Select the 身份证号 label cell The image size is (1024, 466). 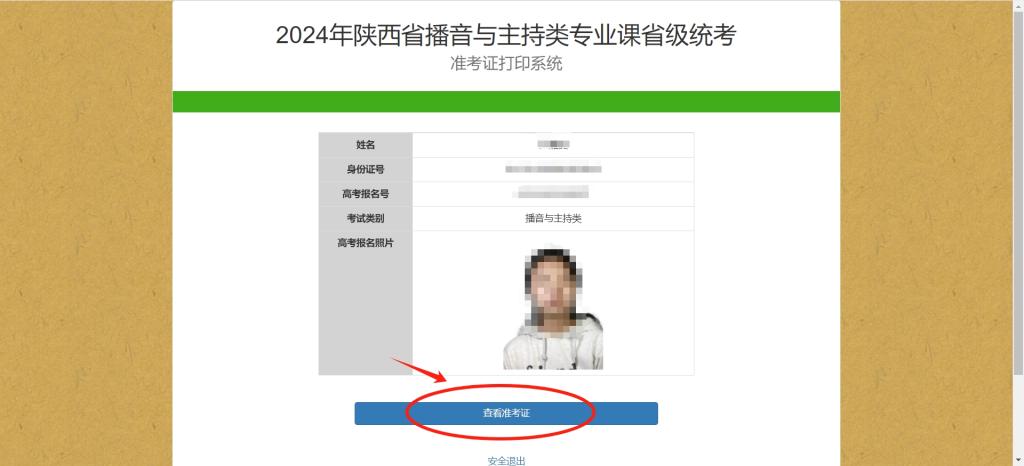[366, 170]
